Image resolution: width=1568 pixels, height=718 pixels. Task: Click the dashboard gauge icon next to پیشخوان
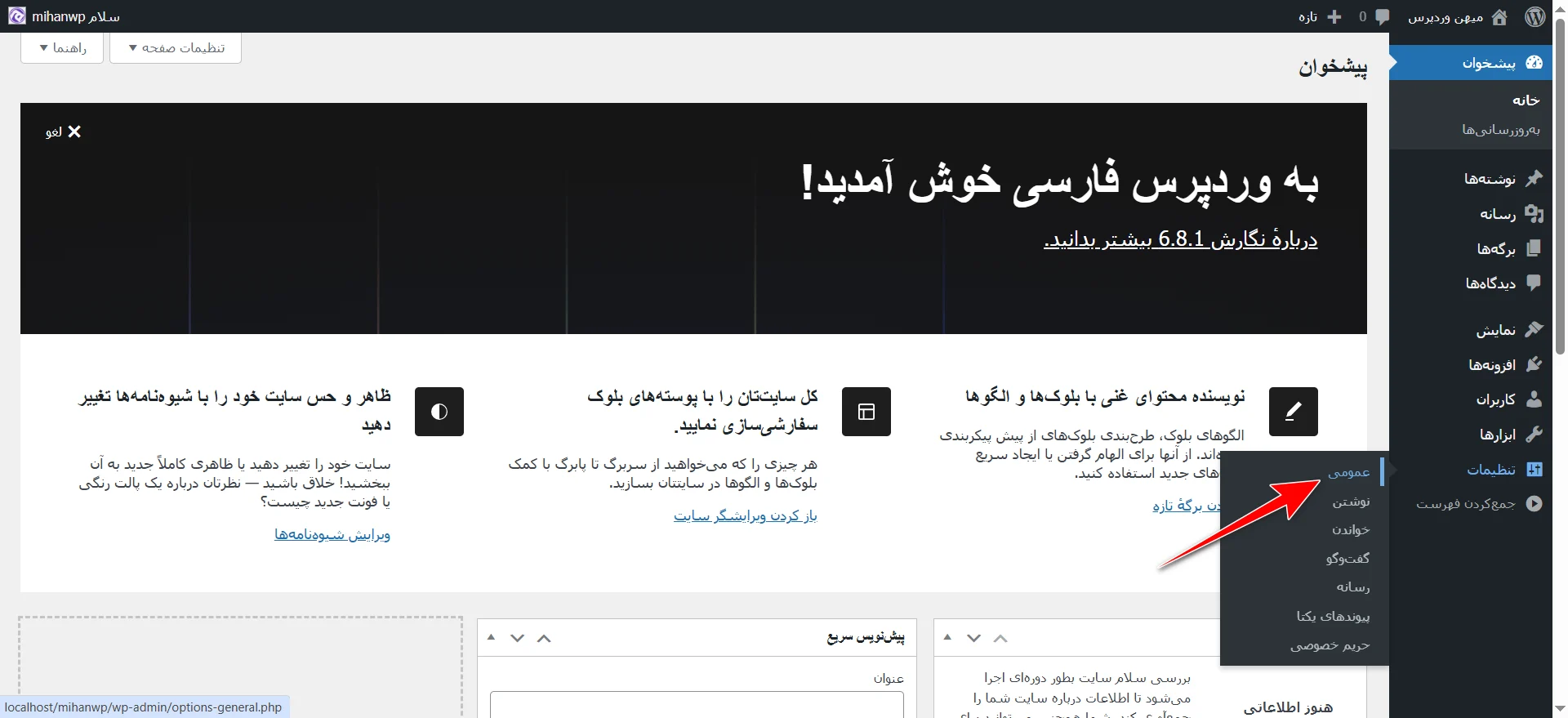click(x=1535, y=62)
